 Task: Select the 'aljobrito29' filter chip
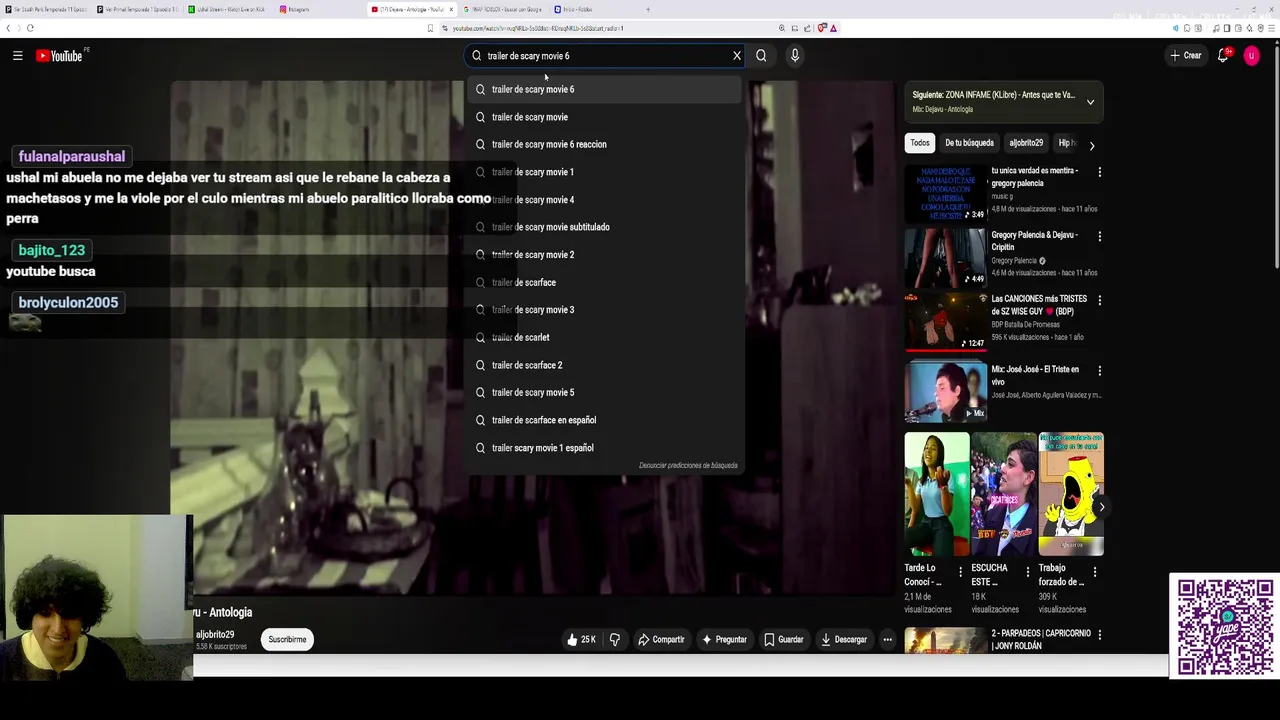[1026, 143]
